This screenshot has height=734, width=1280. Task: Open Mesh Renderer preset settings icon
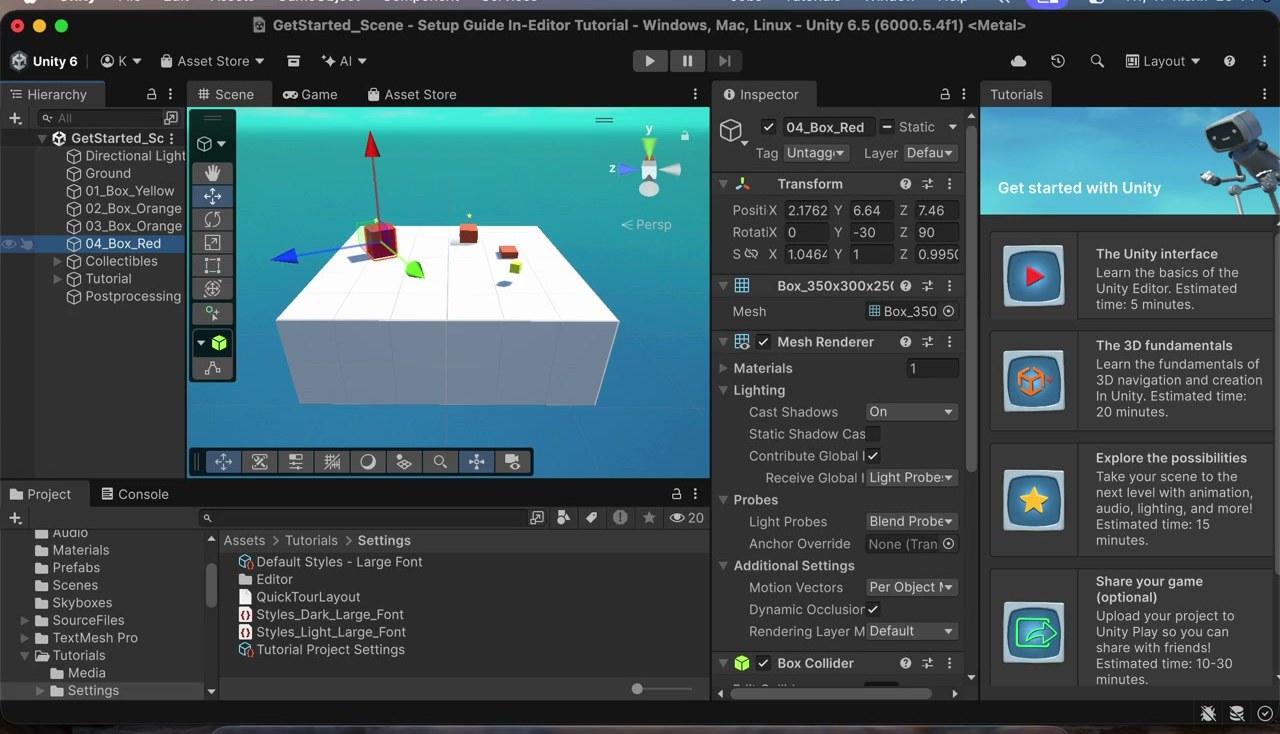tap(927, 342)
